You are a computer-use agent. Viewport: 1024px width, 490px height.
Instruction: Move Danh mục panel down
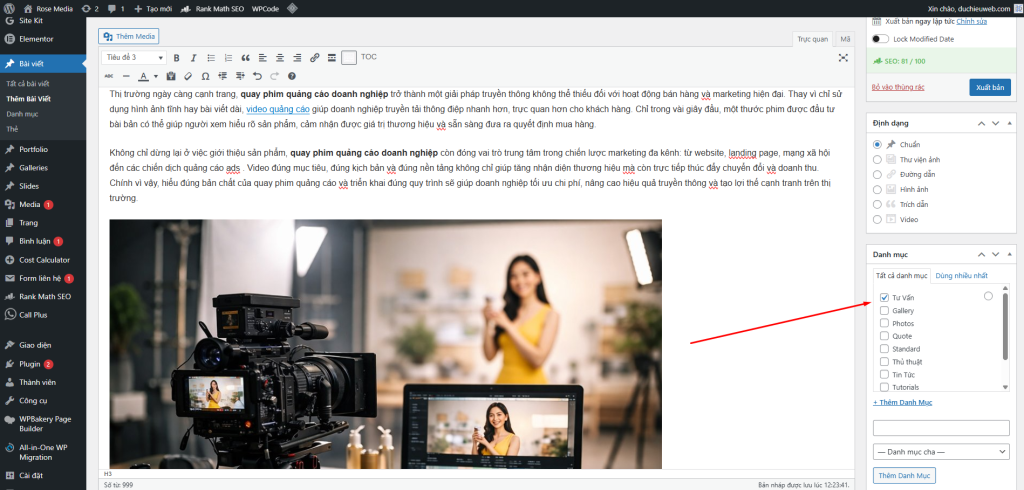(995, 254)
